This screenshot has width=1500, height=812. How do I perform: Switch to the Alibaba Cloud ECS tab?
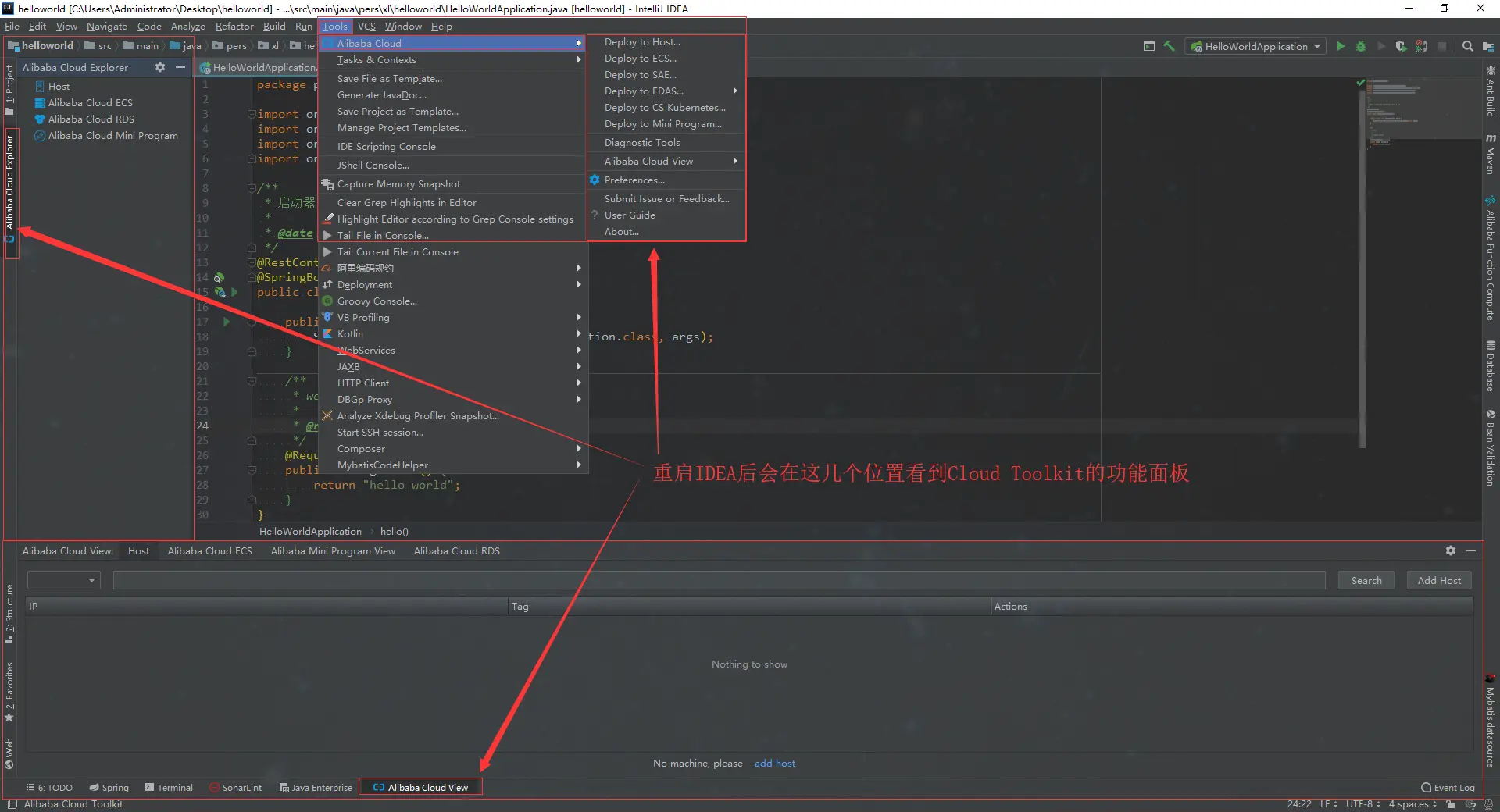click(210, 551)
